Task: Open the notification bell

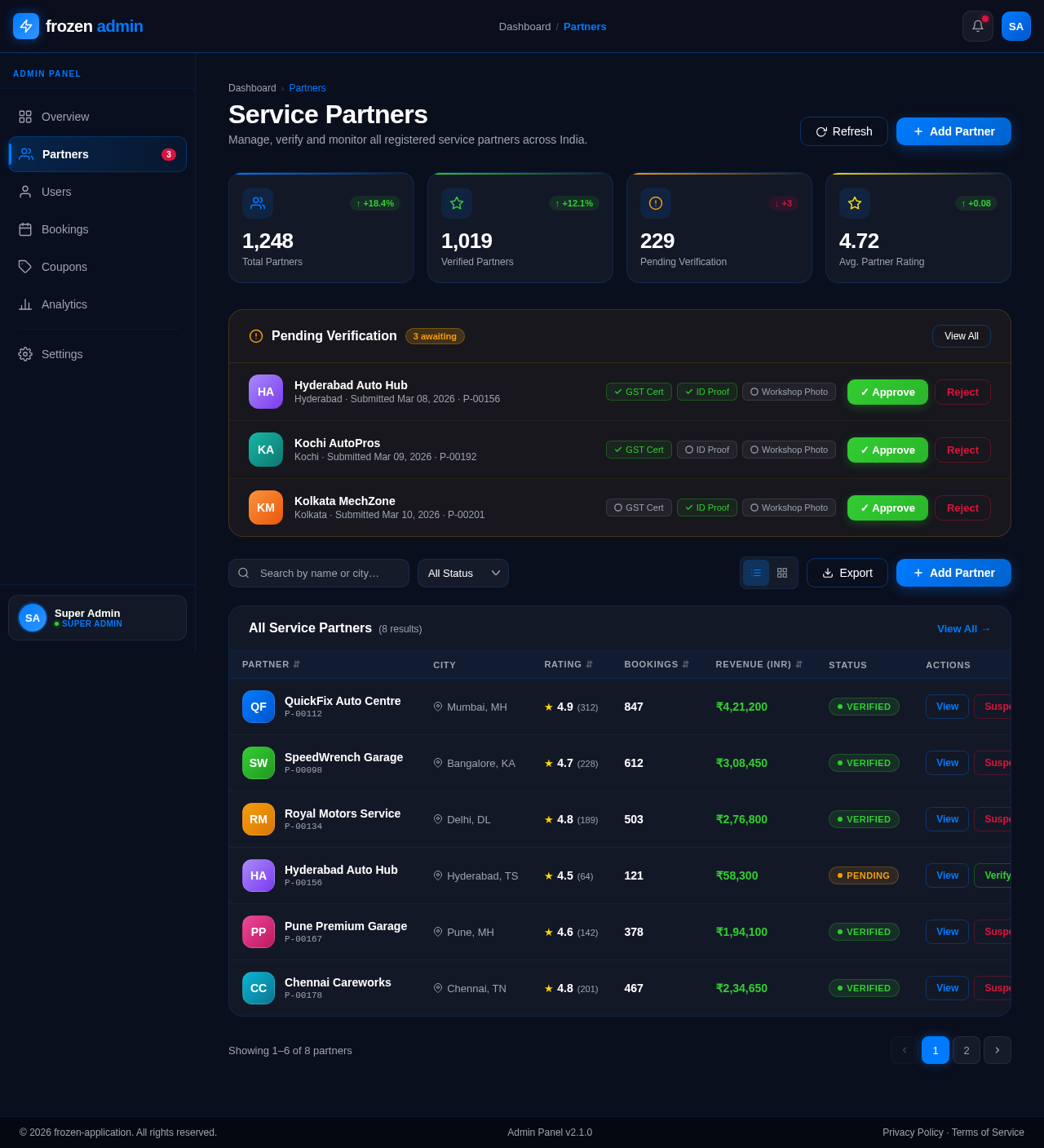Action: click(x=977, y=26)
